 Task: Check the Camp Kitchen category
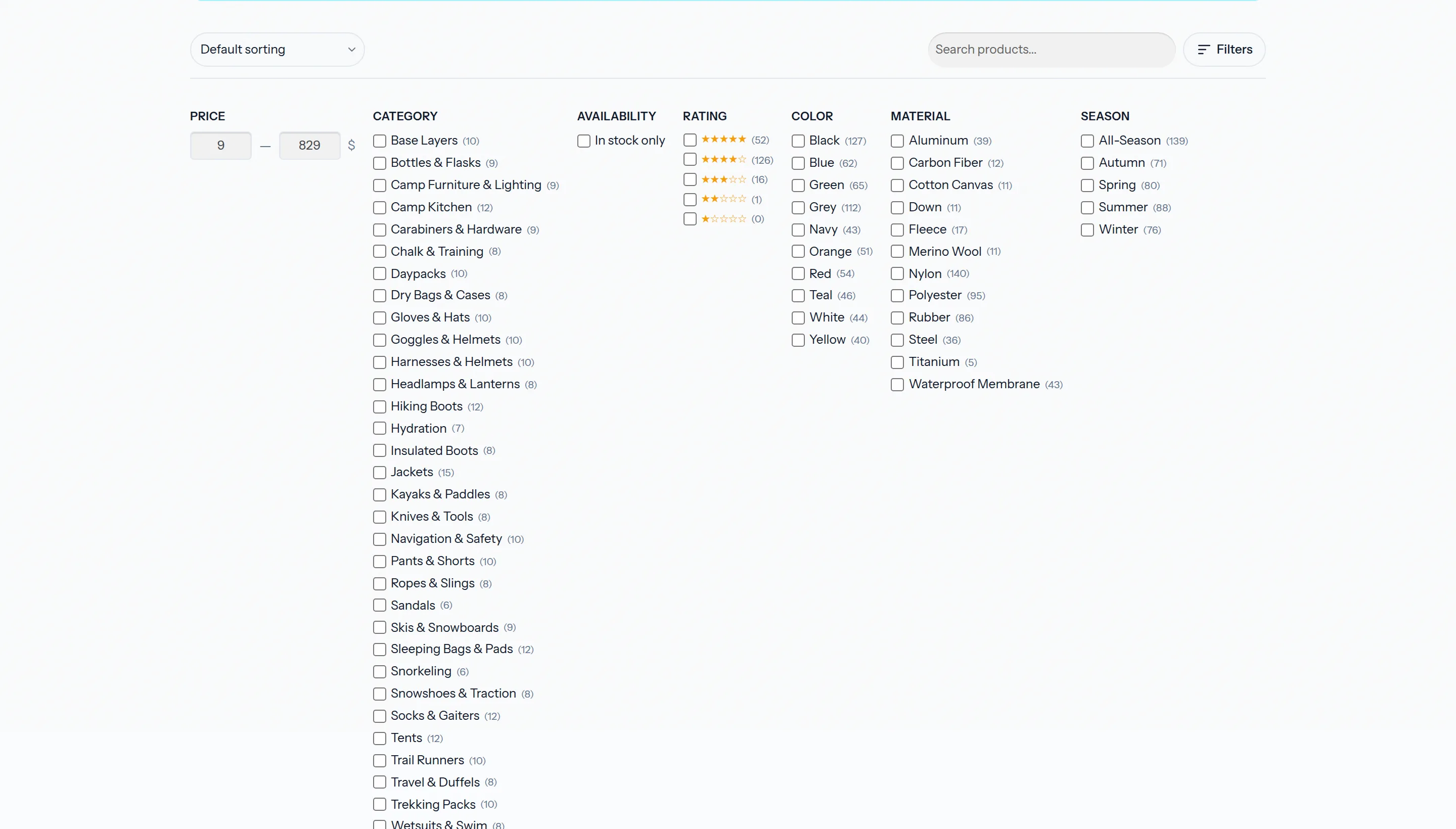point(380,207)
